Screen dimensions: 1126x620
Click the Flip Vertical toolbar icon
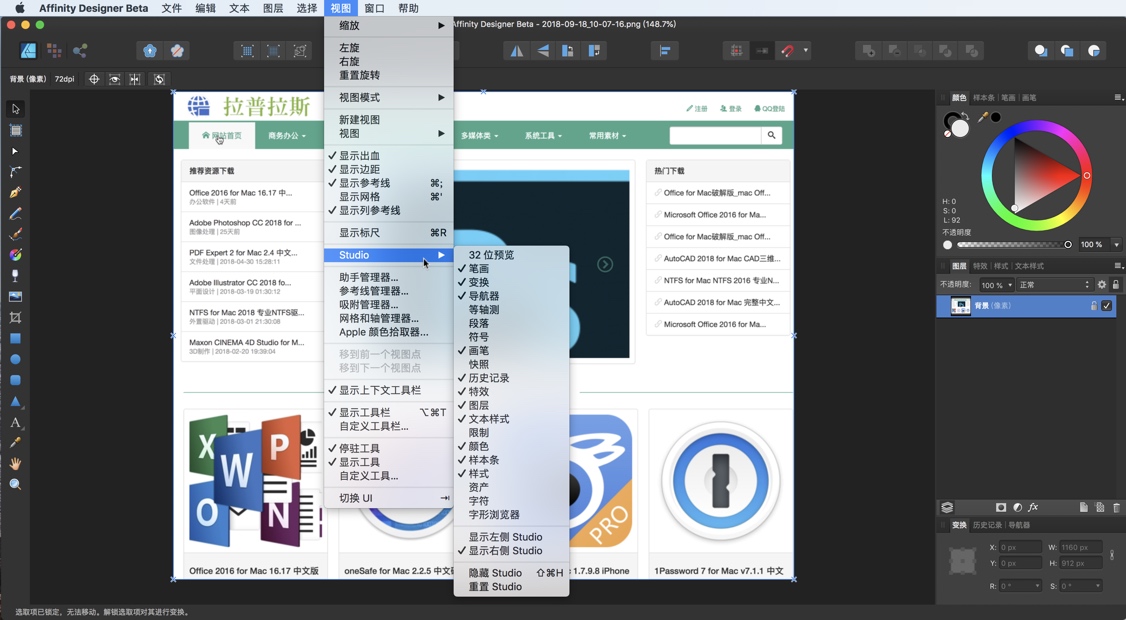click(x=543, y=51)
